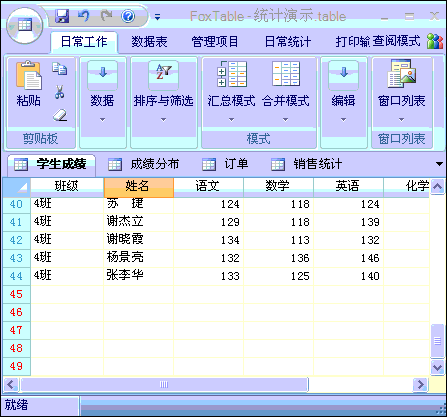Image resolution: width=447 pixels, height=417 pixels.
Task: Expand the 合并模式 dropdown arrow
Action: (x=286, y=120)
